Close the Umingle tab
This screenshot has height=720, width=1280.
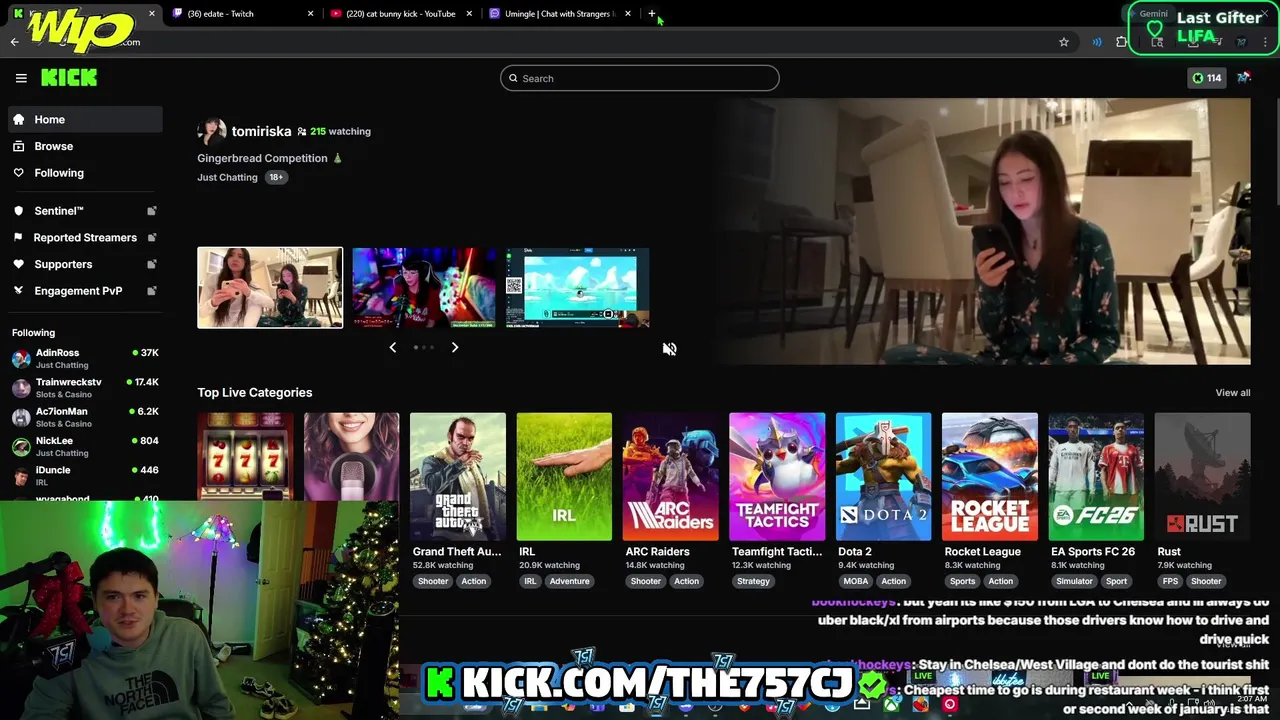pos(628,14)
